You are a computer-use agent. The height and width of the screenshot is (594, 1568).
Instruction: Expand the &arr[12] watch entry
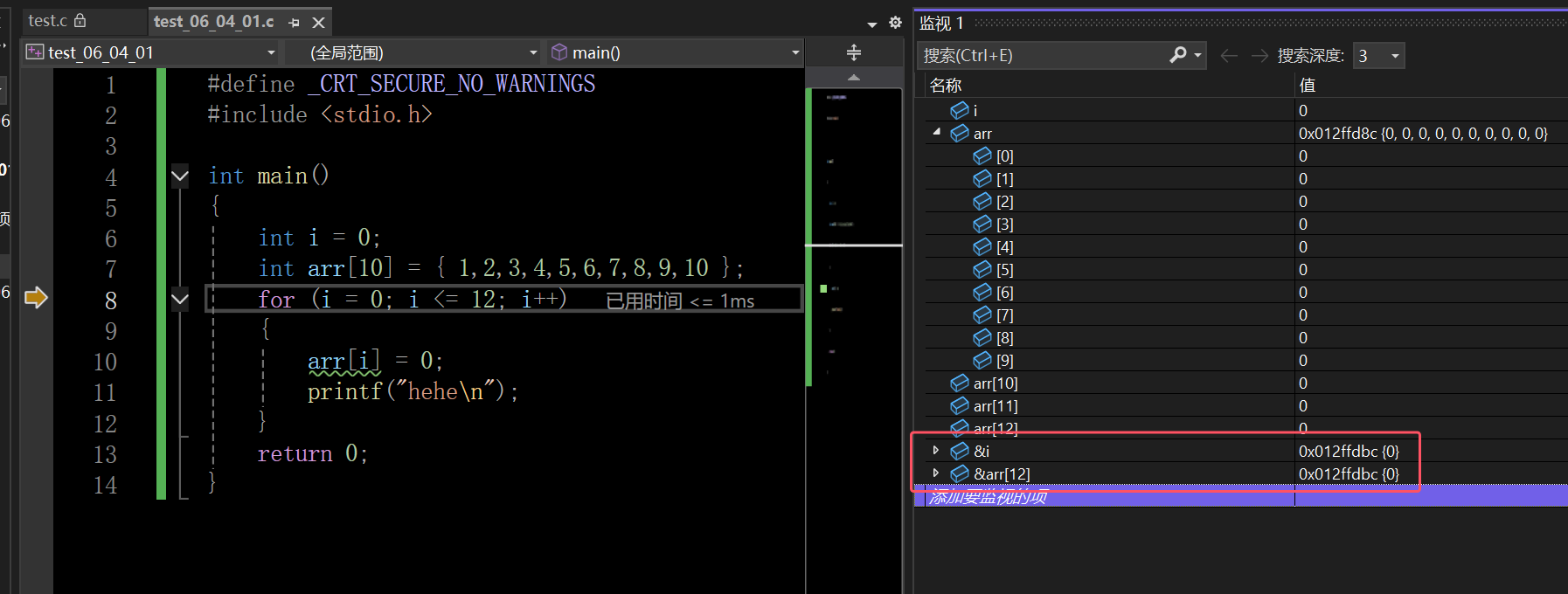(x=936, y=473)
